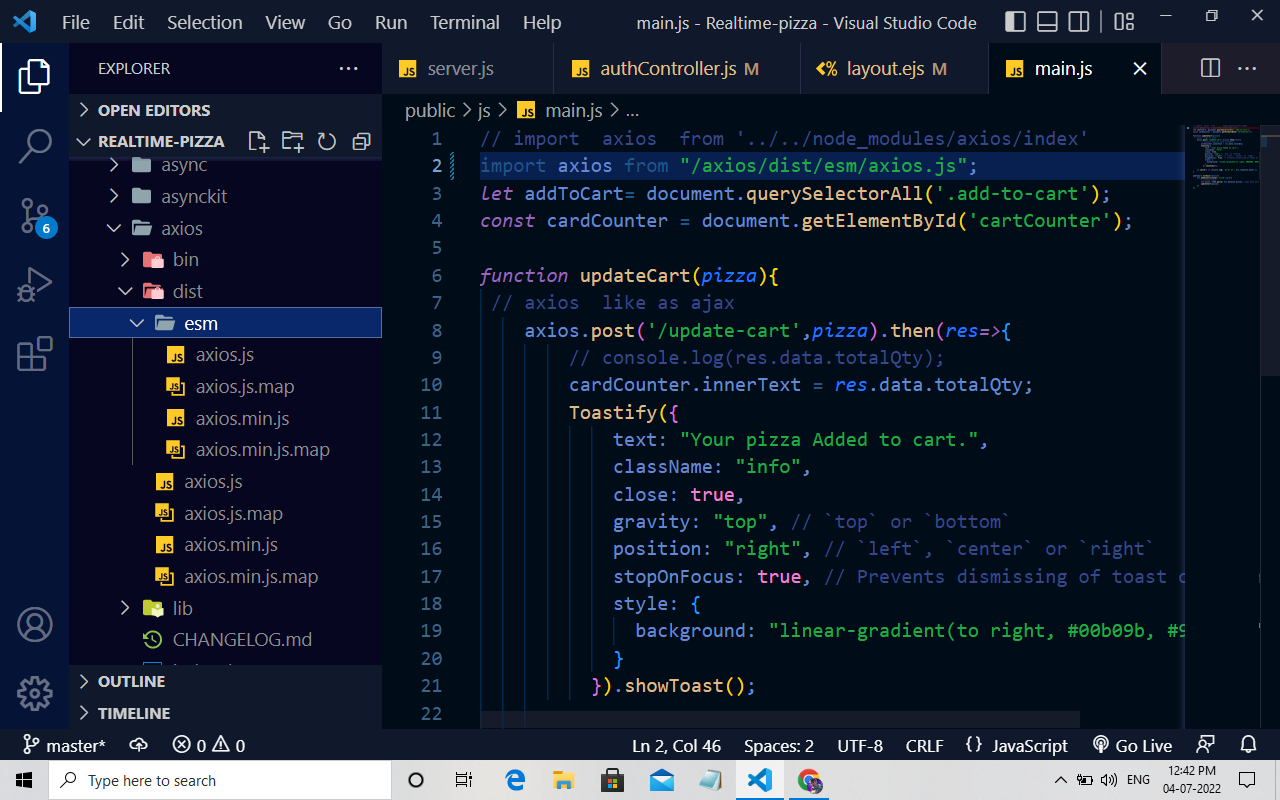Image resolution: width=1280 pixels, height=800 pixels.
Task: Open the Manage gear icon
Action: pyautogui.click(x=34, y=693)
